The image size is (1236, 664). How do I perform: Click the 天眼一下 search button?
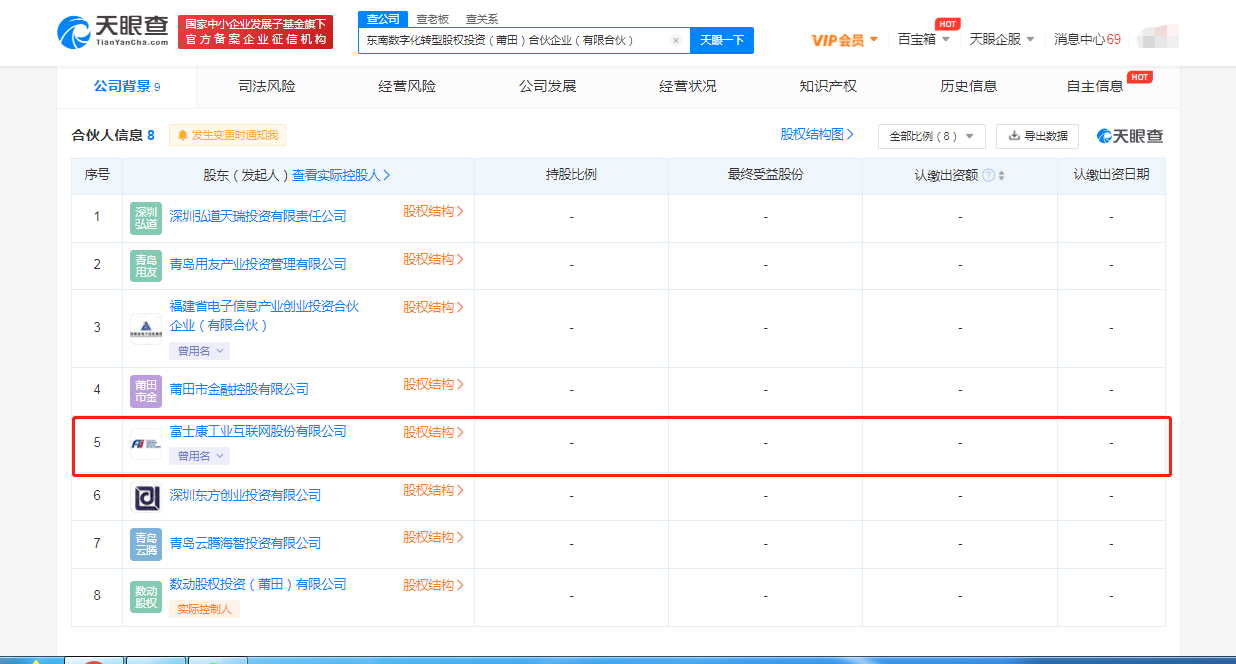pyautogui.click(x=722, y=40)
